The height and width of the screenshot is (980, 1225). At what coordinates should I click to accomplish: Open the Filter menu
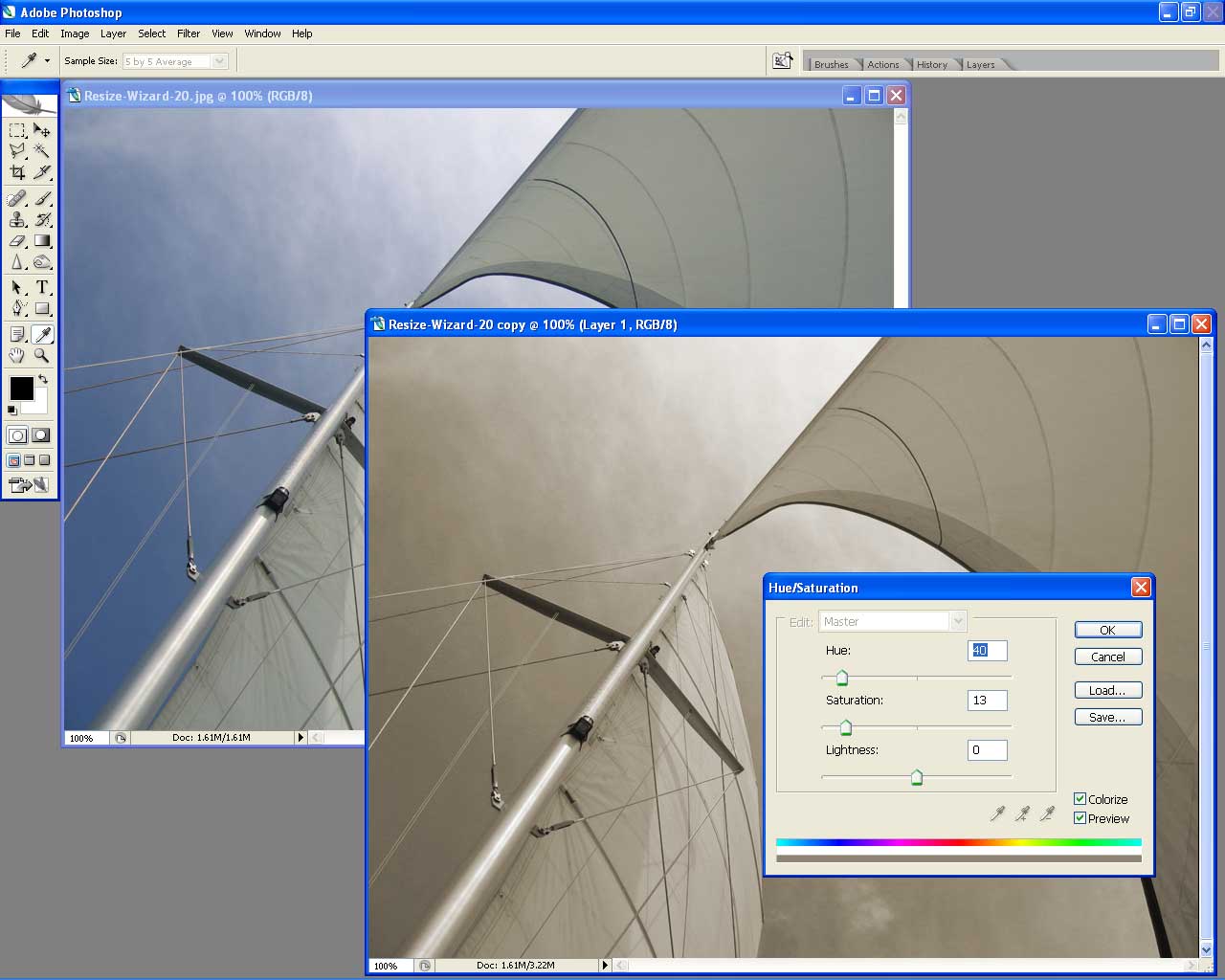pyautogui.click(x=189, y=33)
